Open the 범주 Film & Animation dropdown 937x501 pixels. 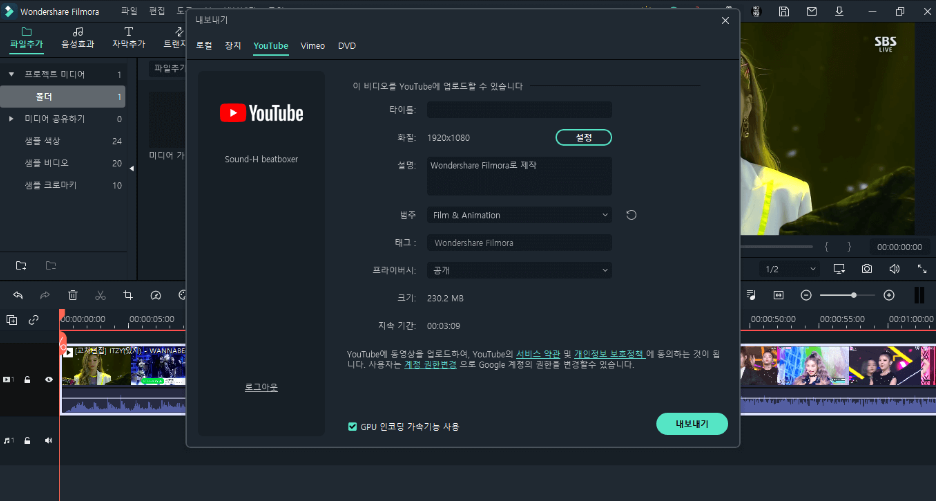519,215
